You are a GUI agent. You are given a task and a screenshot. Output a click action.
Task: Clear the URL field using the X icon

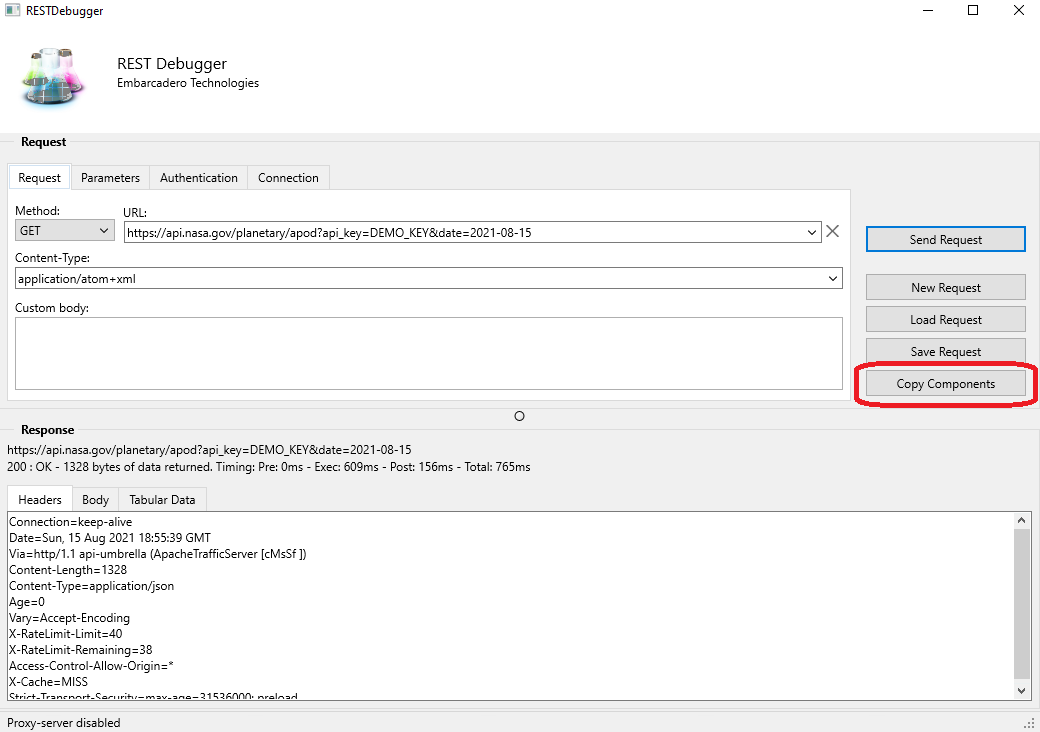[833, 231]
